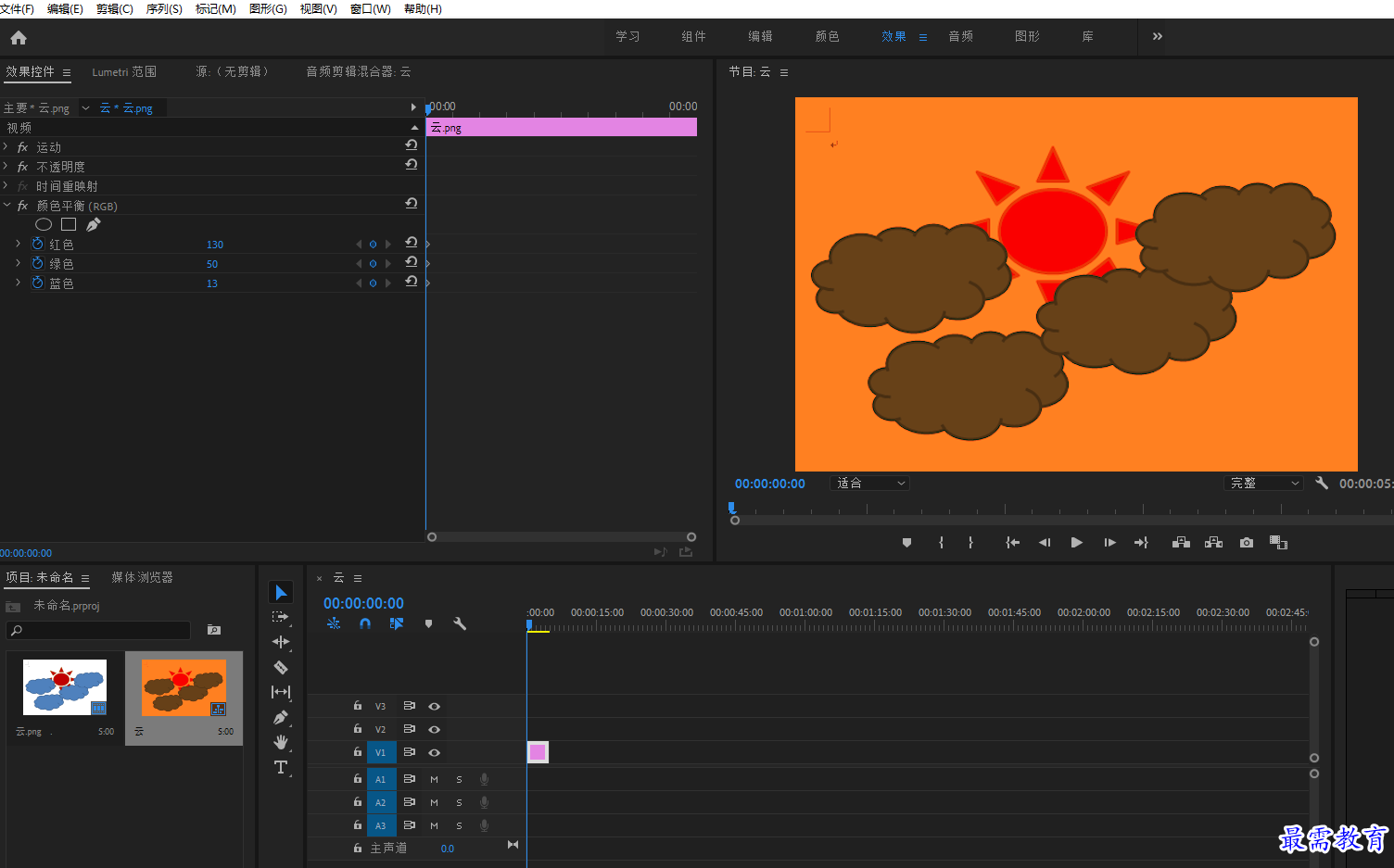1394x868 pixels.
Task: Open workspace overflow chevrons
Action: (1157, 36)
